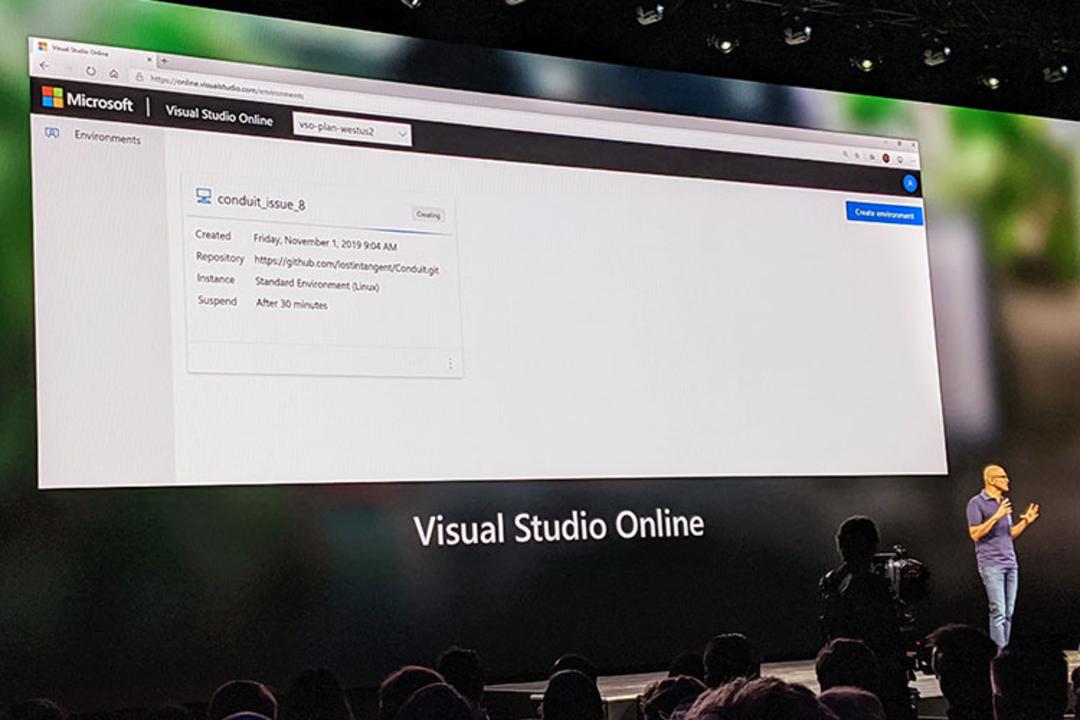Expand the plan selector chevron arrow
The image size is (1080, 720).
[x=402, y=134]
